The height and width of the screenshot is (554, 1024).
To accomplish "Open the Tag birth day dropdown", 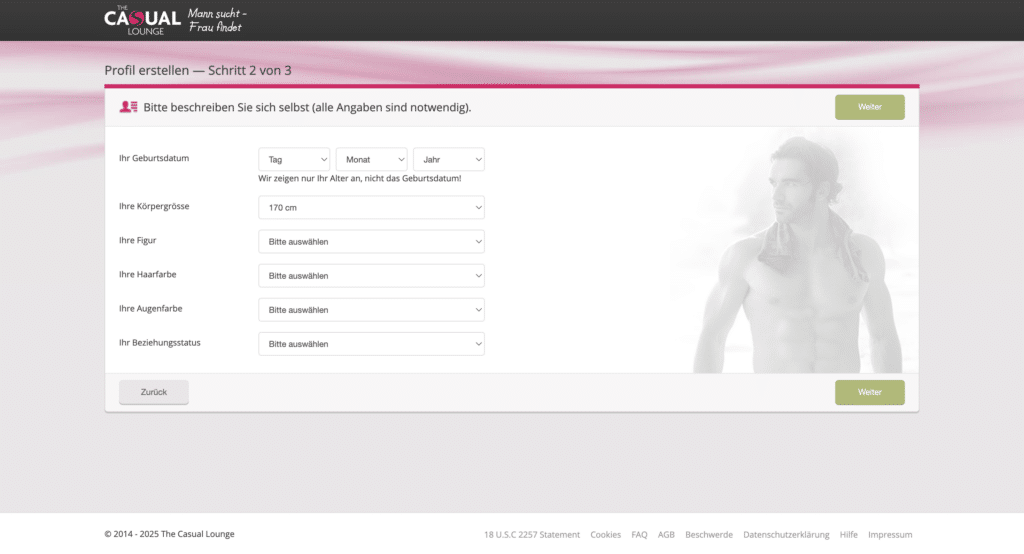I will point(294,159).
